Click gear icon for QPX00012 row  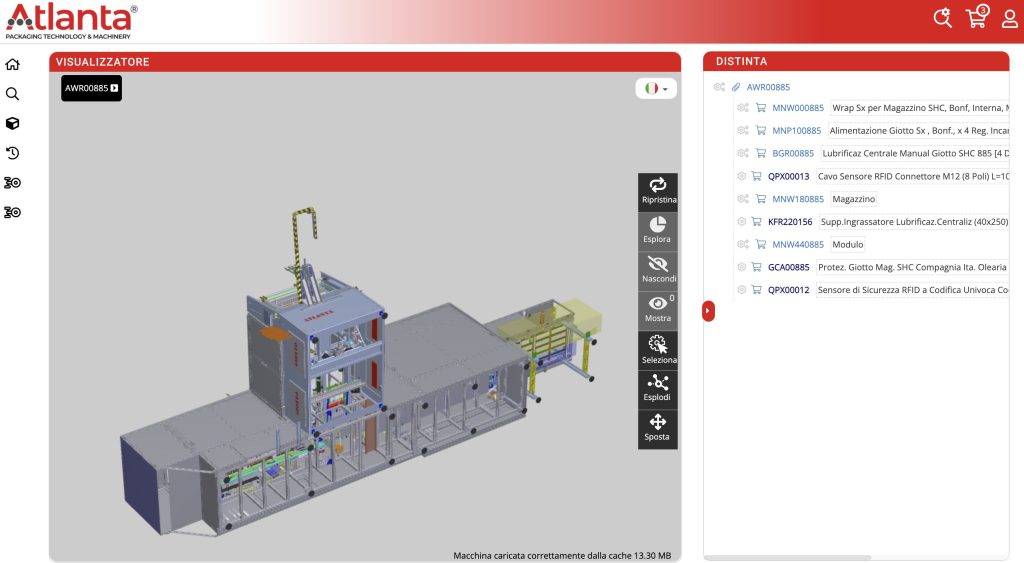[x=741, y=290]
